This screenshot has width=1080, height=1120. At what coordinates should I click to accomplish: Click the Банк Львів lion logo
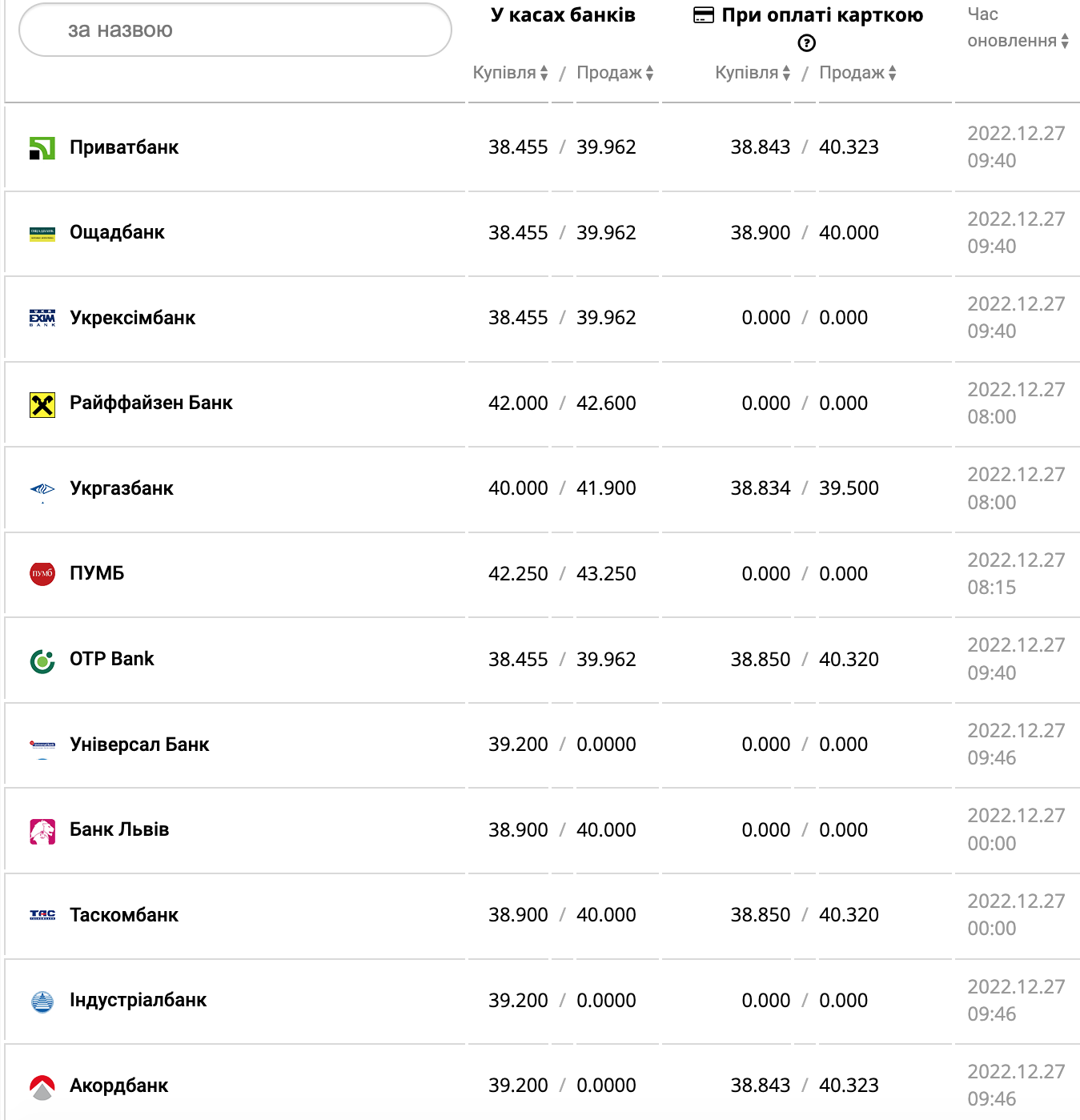point(42,832)
